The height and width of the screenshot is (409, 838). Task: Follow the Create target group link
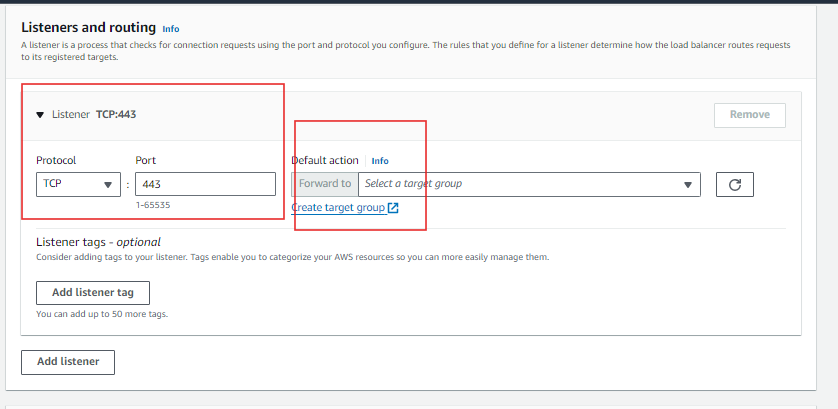tap(338, 208)
